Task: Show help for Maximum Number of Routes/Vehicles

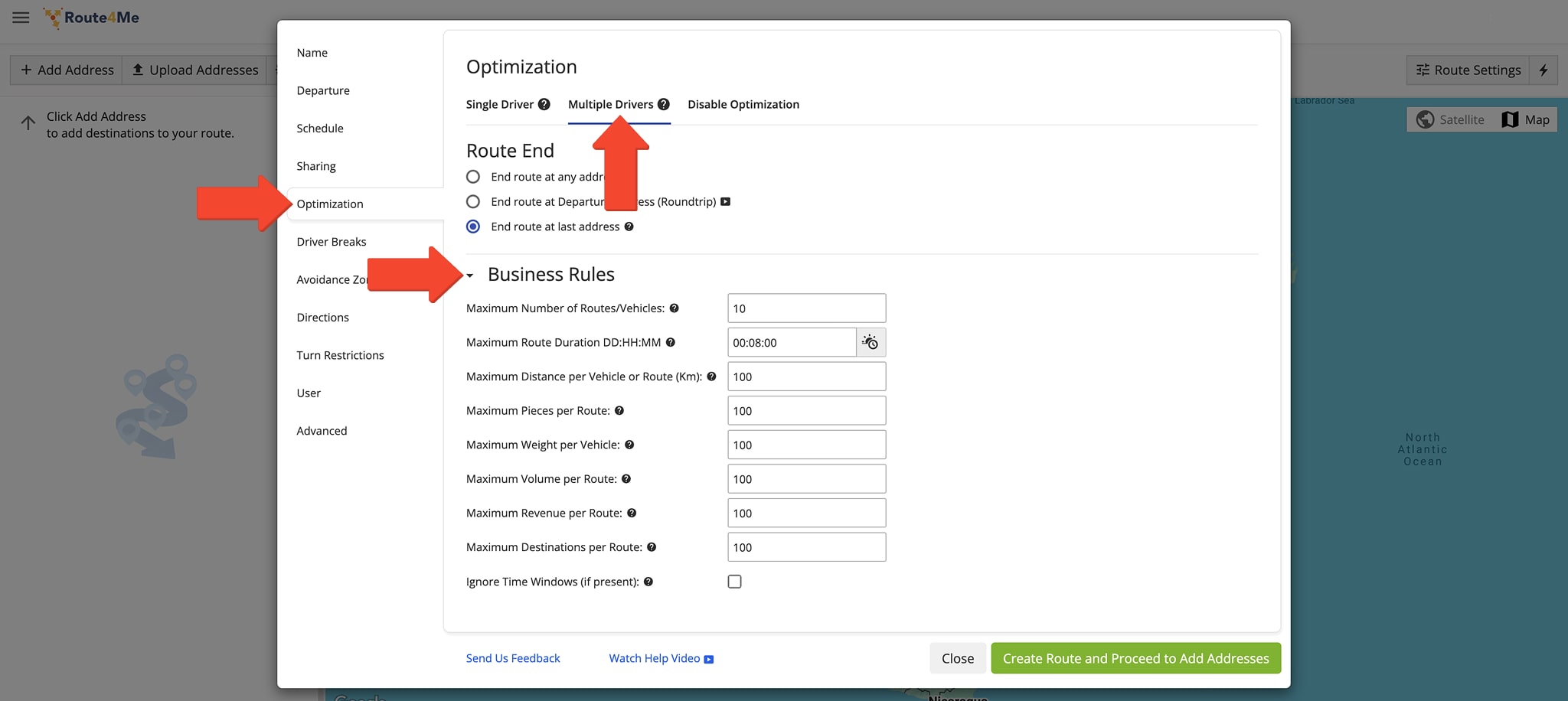Action: pos(674,308)
